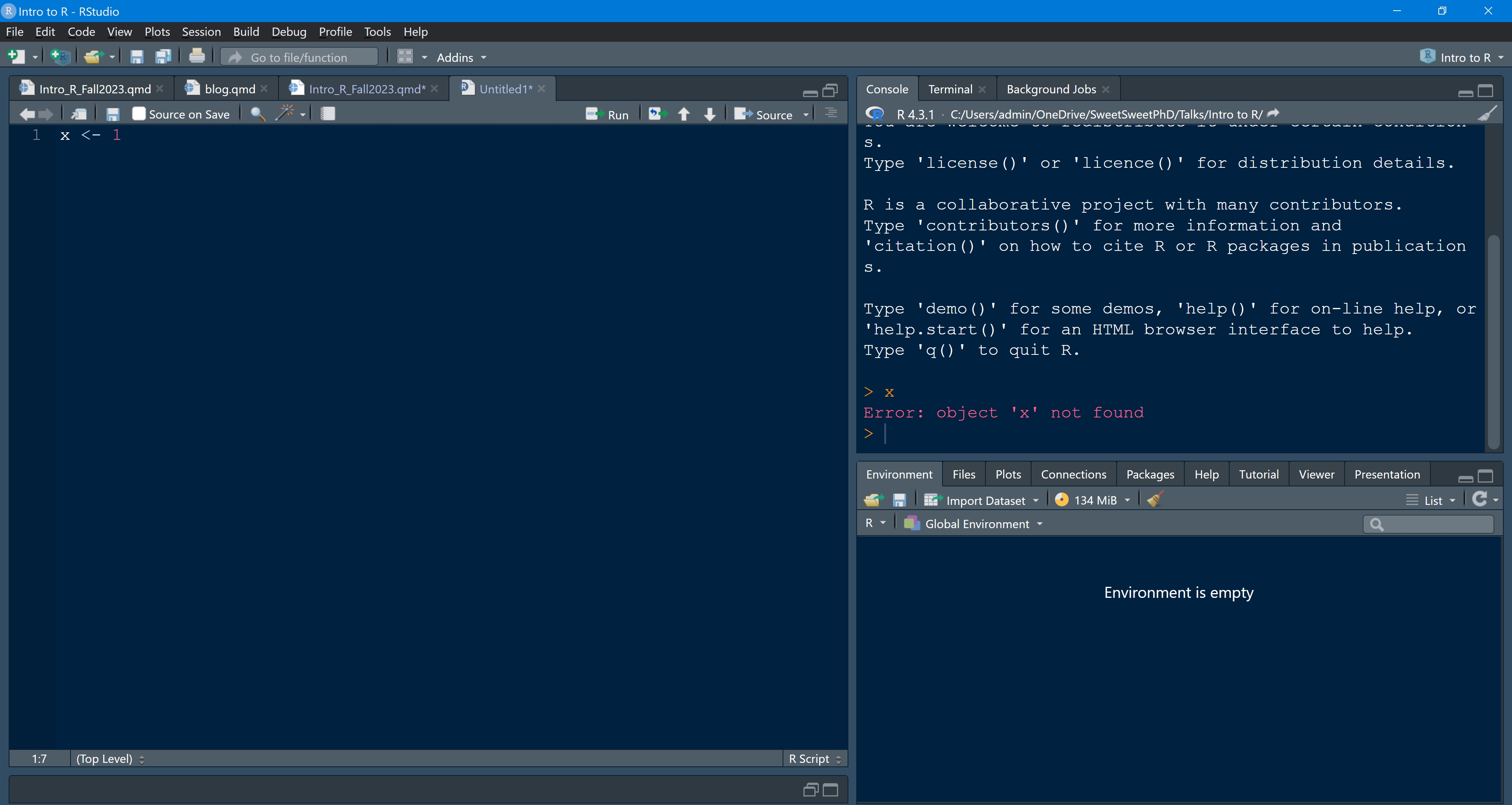Screen dimensions: 1512x805
Task: Click the Find/Replace magnifier icon in editor
Action: click(x=257, y=114)
